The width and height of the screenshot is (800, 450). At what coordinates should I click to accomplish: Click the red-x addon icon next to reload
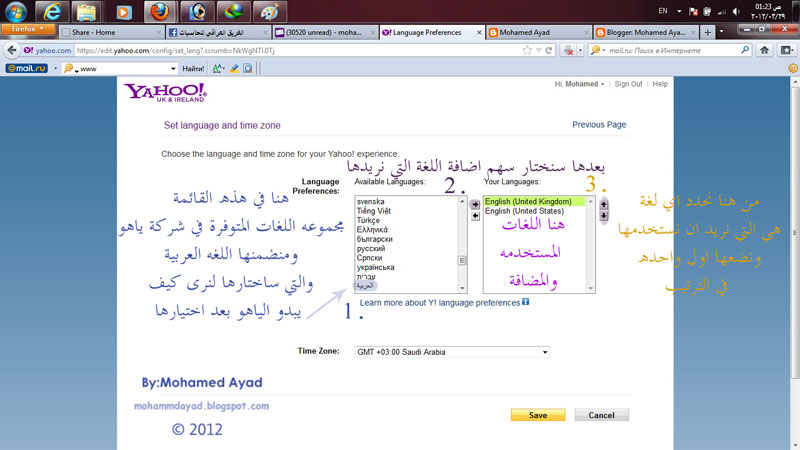(568, 51)
